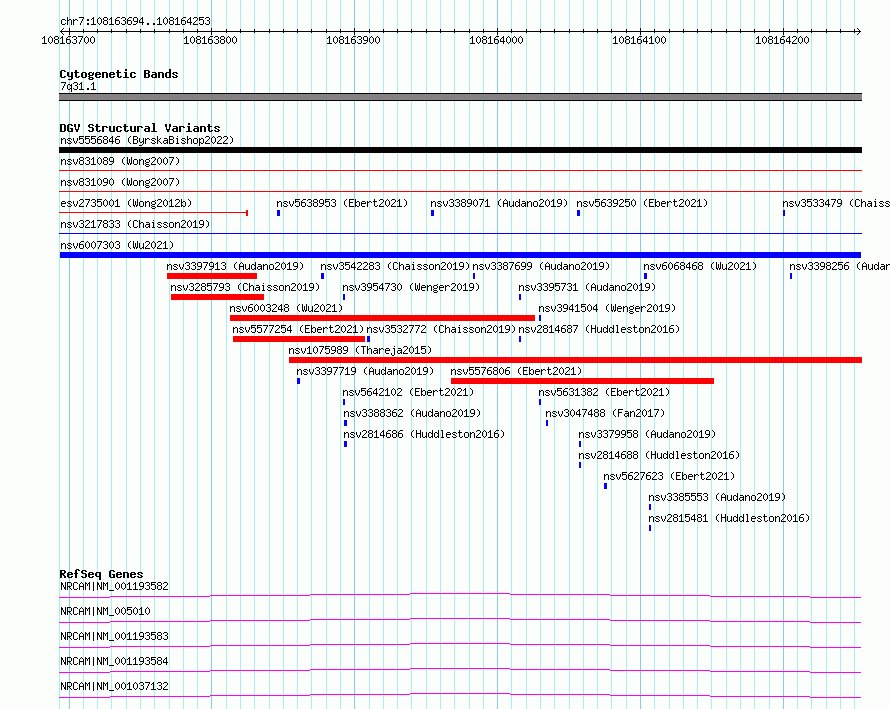Click the long red nsv6003248 bar
The image size is (890, 709).
(x=383, y=318)
